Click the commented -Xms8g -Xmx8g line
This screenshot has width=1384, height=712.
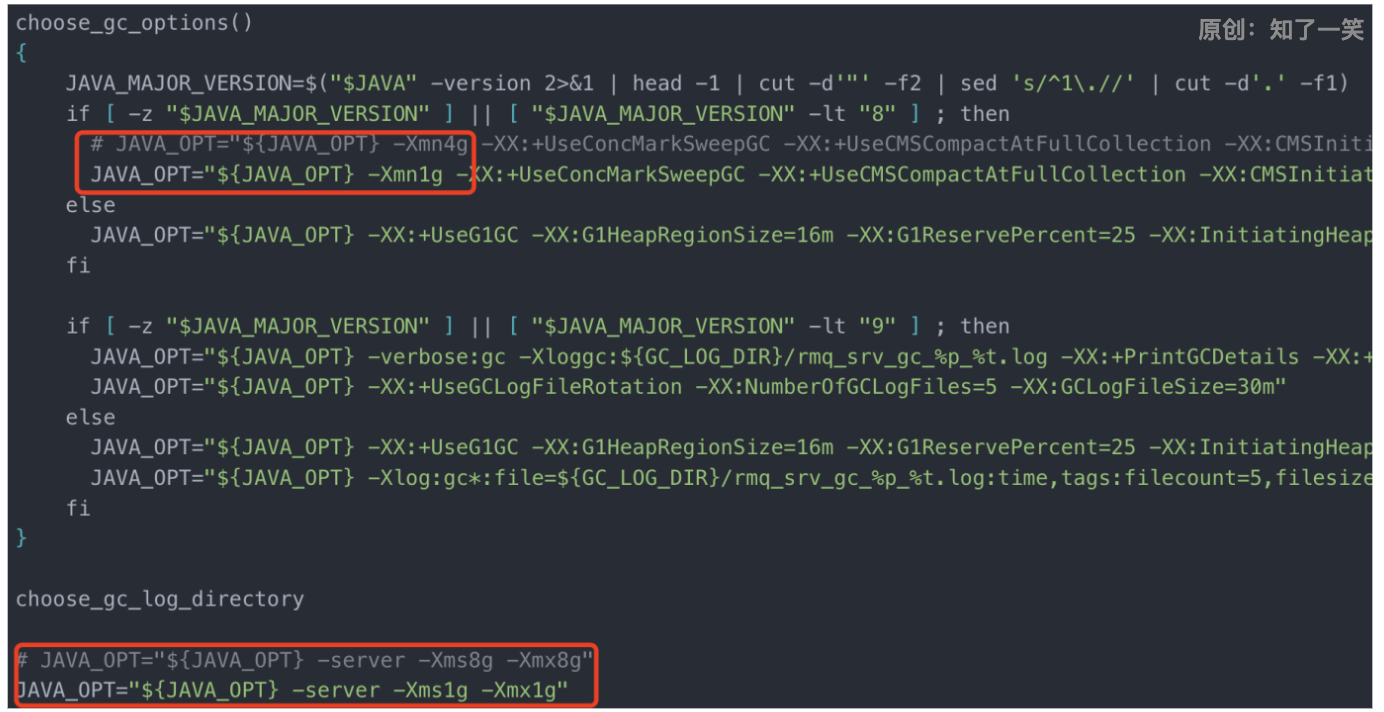[x=304, y=660]
